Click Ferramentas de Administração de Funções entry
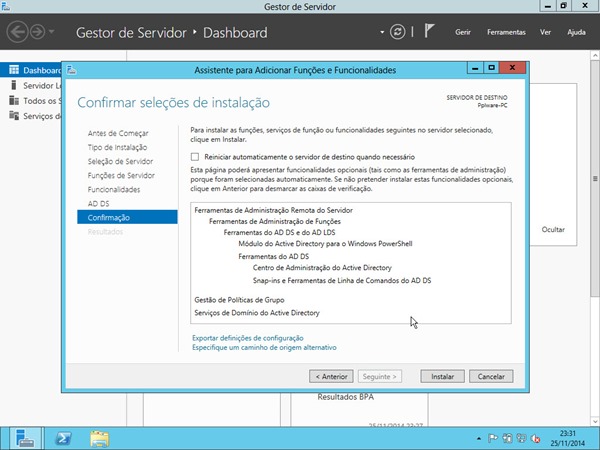The width and height of the screenshot is (600, 450). [x=274, y=221]
